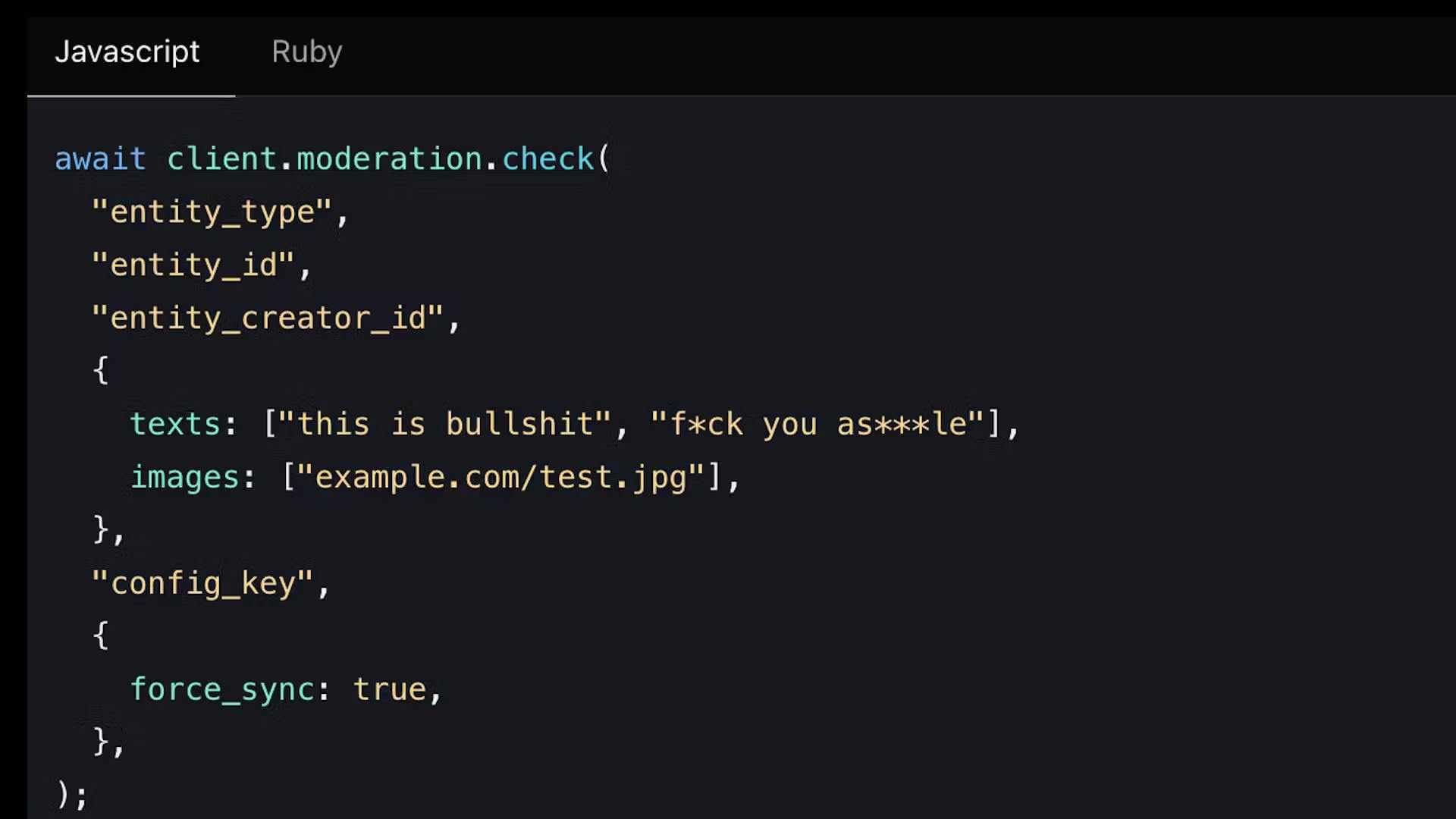Click the "example.com/test.jpg" image URL string
The height and width of the screenshot is (819, 1456).
[501, 477]
